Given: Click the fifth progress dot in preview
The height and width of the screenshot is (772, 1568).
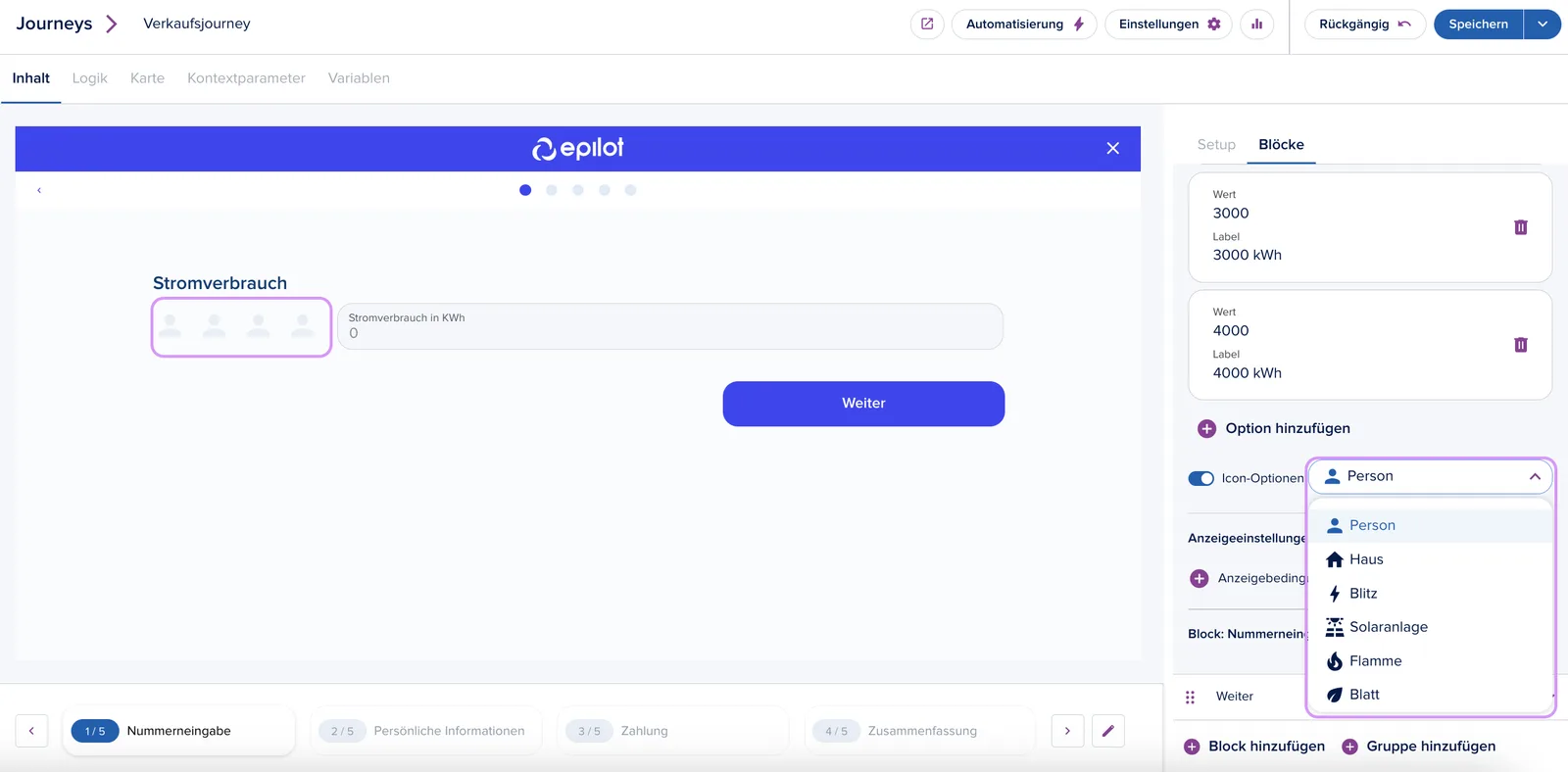Looking at the screenshot, I should click(x=631, y=190).
